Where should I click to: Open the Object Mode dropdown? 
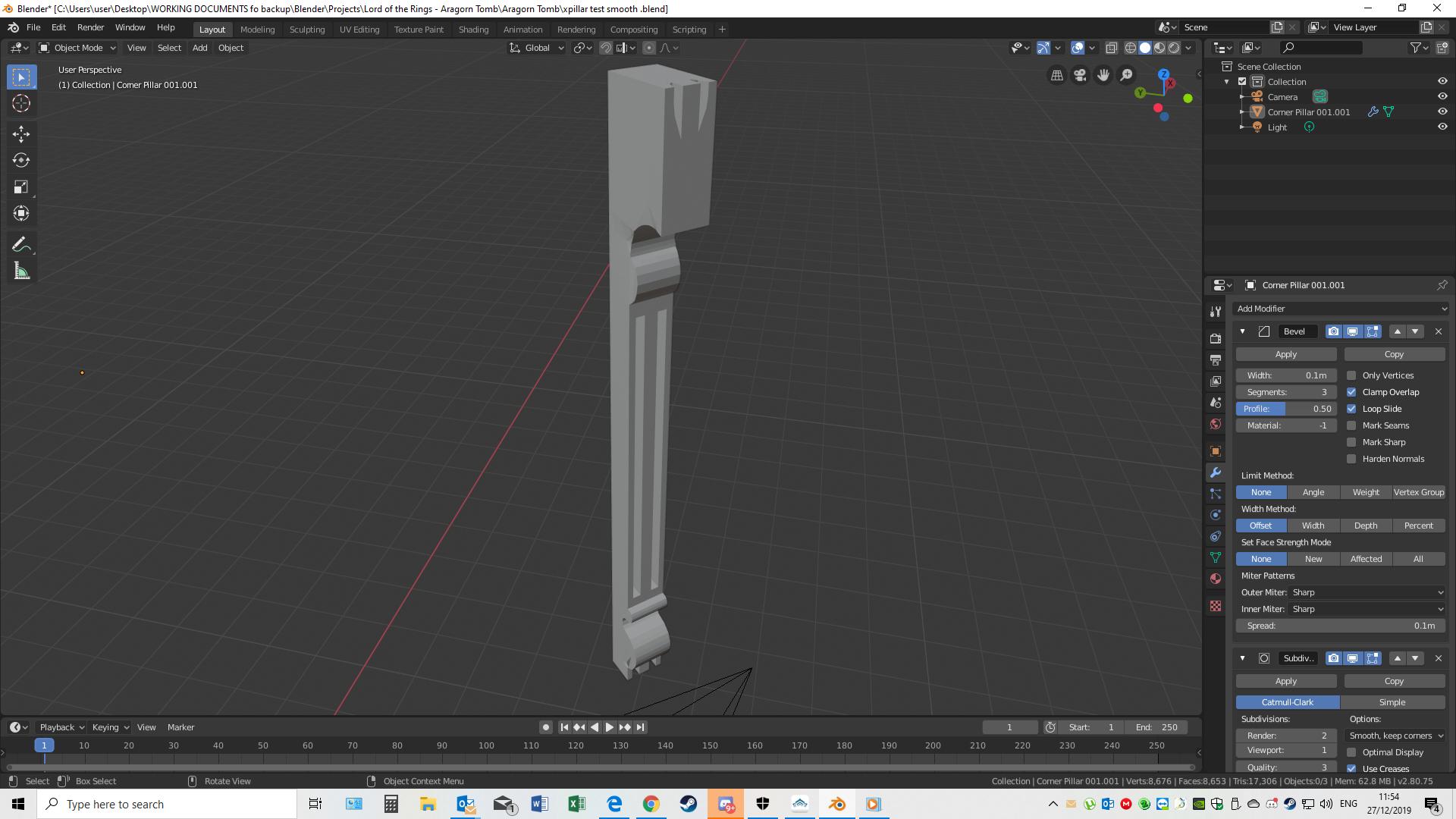[77, 48]
